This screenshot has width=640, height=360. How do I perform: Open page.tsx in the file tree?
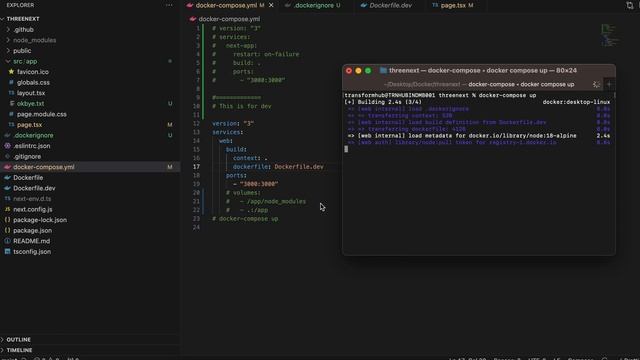tap(29, 125)
